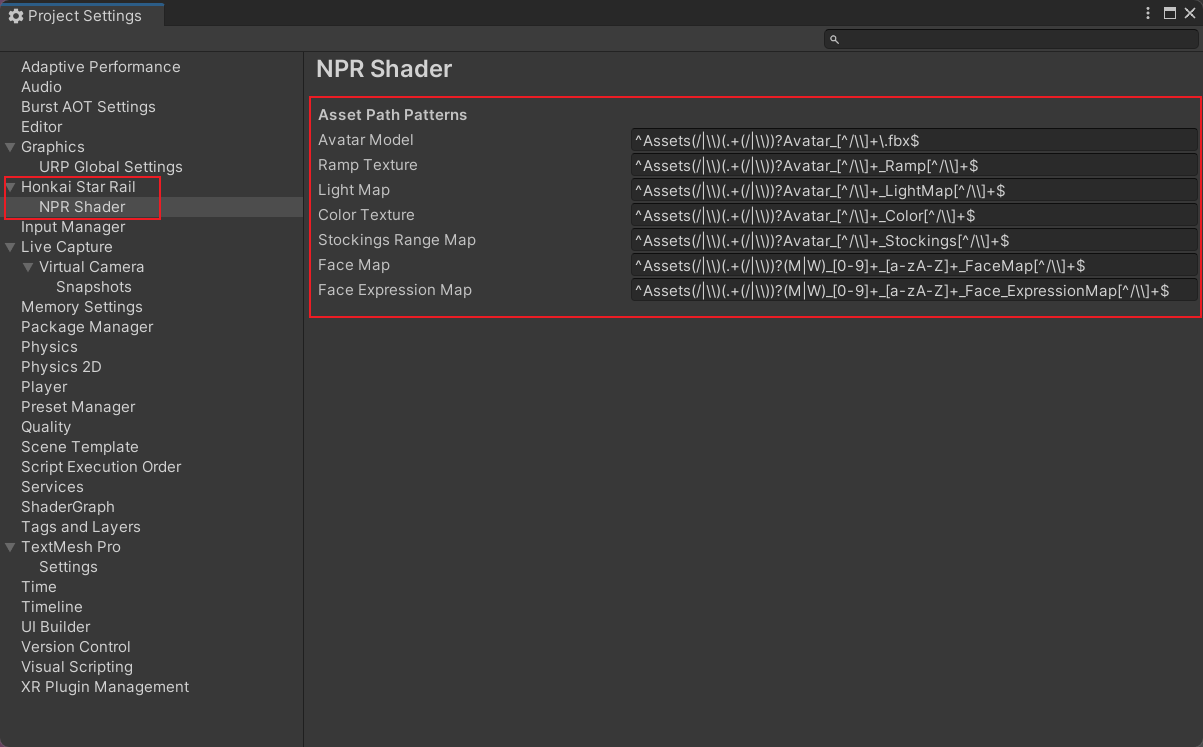Screen dimensions: 1203x747
Task: Open Version Control settings
Action: (76, 647)
